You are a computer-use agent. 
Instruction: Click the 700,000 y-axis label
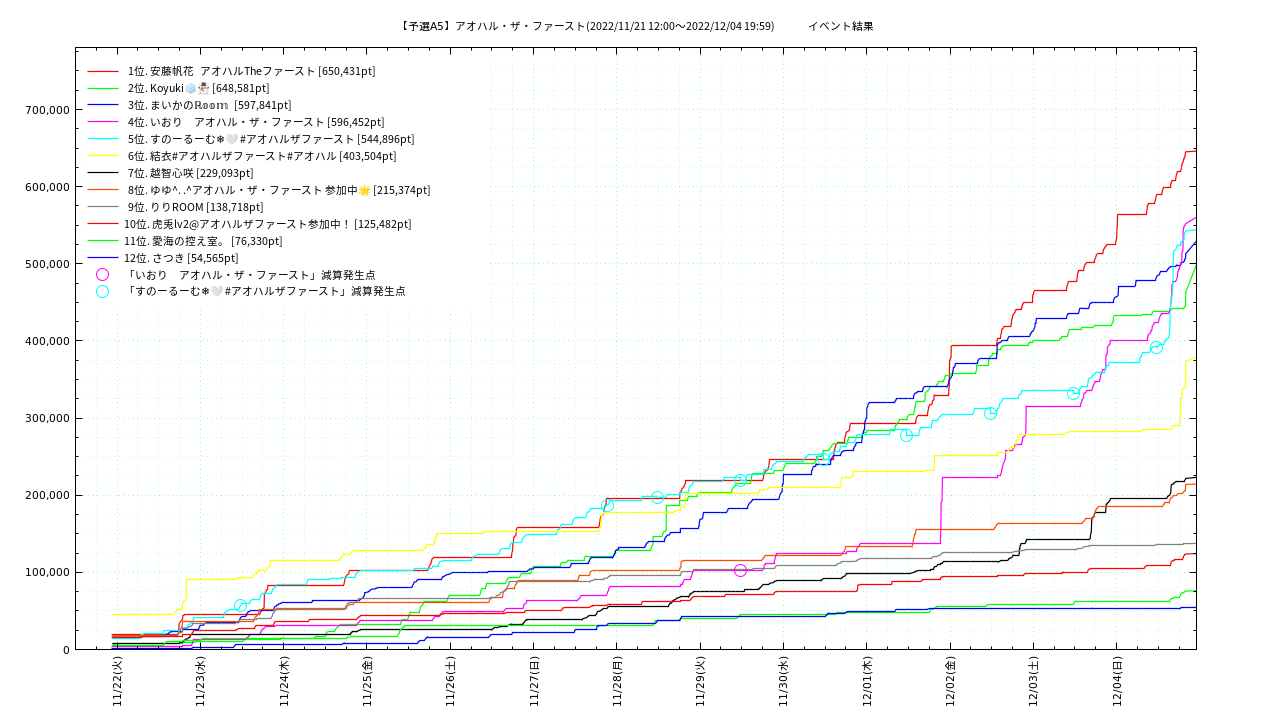(x=49, y=110)
